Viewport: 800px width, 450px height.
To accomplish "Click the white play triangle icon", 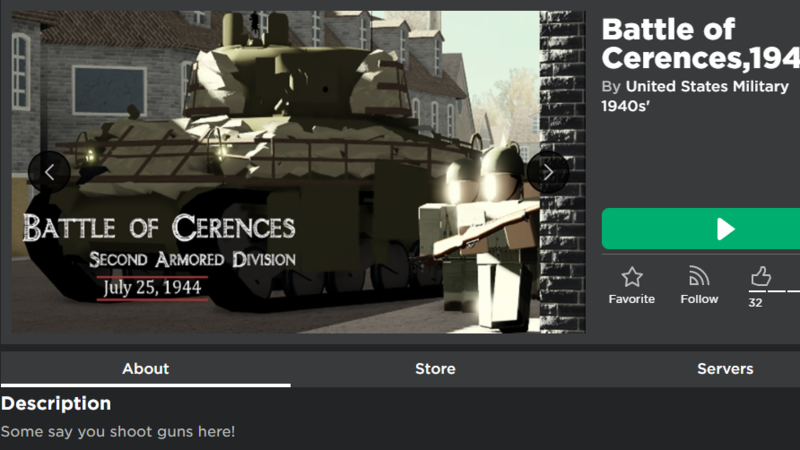I will click(x=725, y=229).
